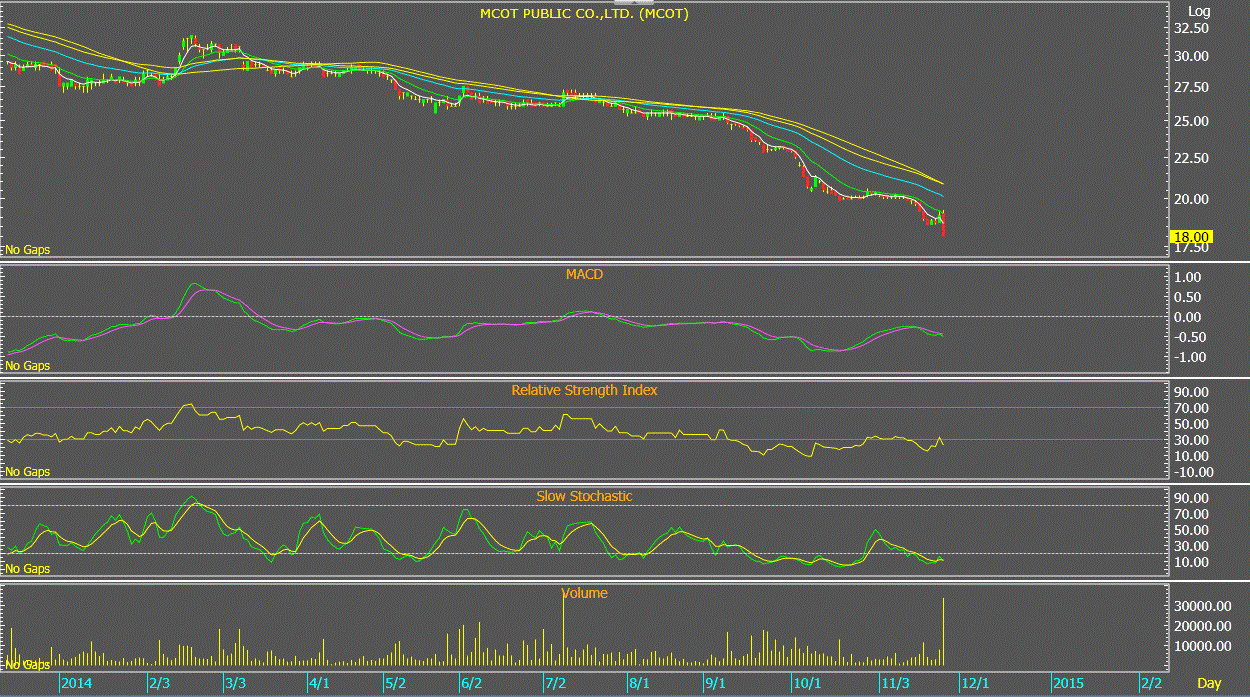Select the 10/1 date axis label
The width and height of the screenshot is (1250, 697).
806,683
